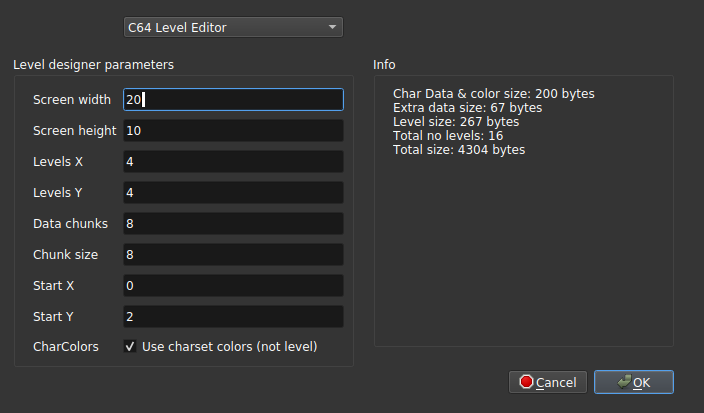
Task: Click the 'Level designer parameters' heading
Action: [93, 65]
